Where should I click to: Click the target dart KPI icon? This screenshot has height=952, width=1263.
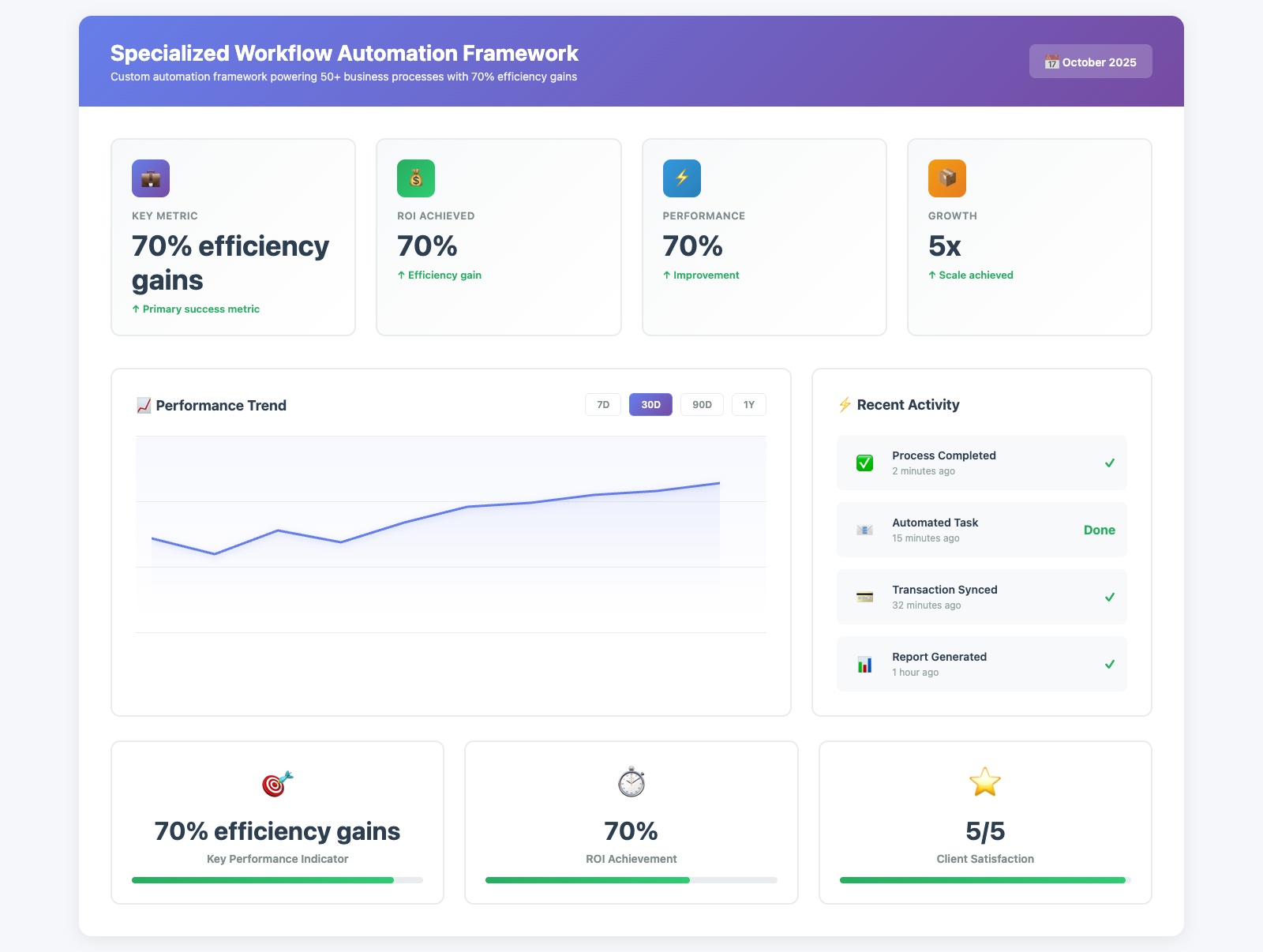(x=277, y=783)
